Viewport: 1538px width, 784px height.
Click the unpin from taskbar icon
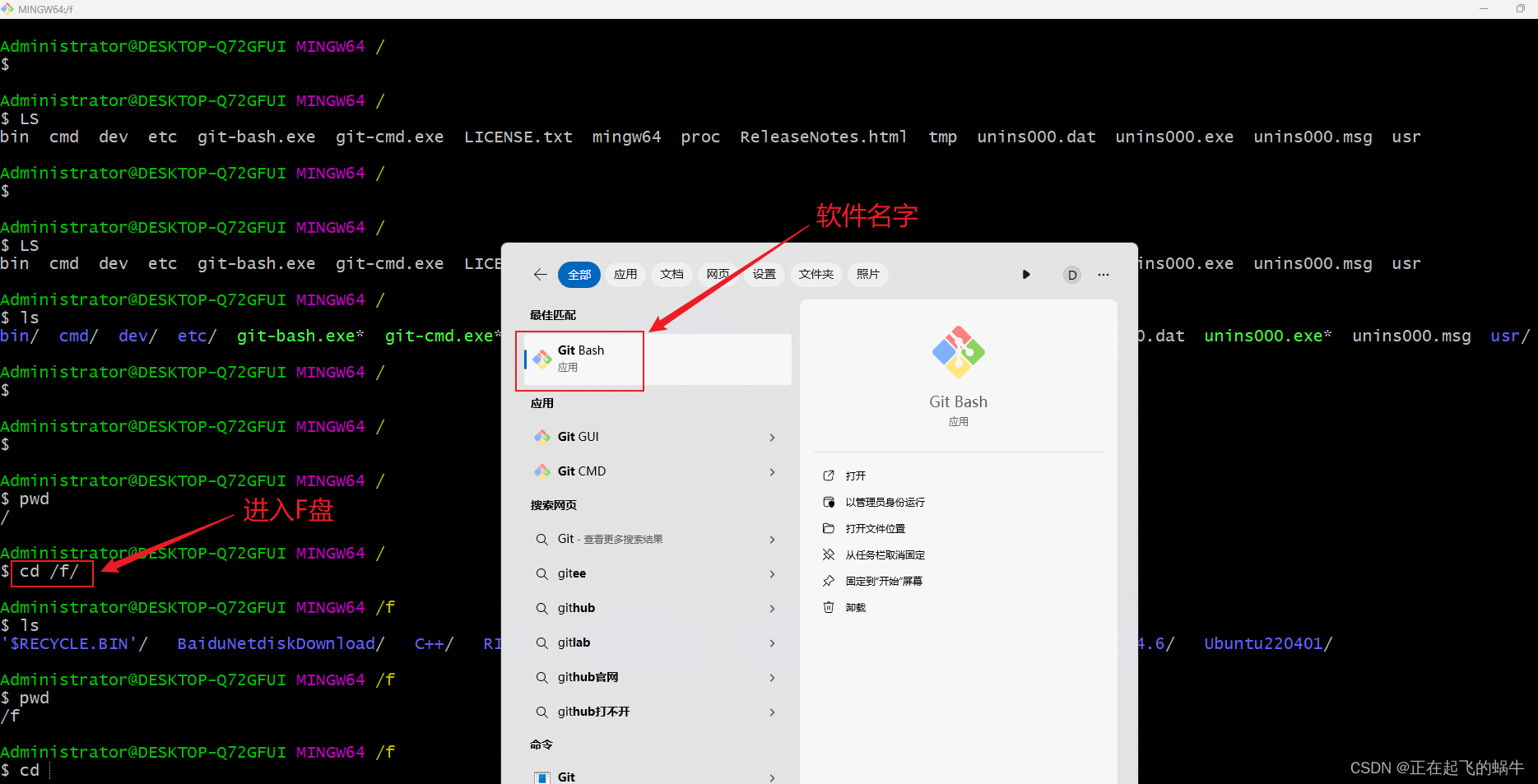coord(829,555)
